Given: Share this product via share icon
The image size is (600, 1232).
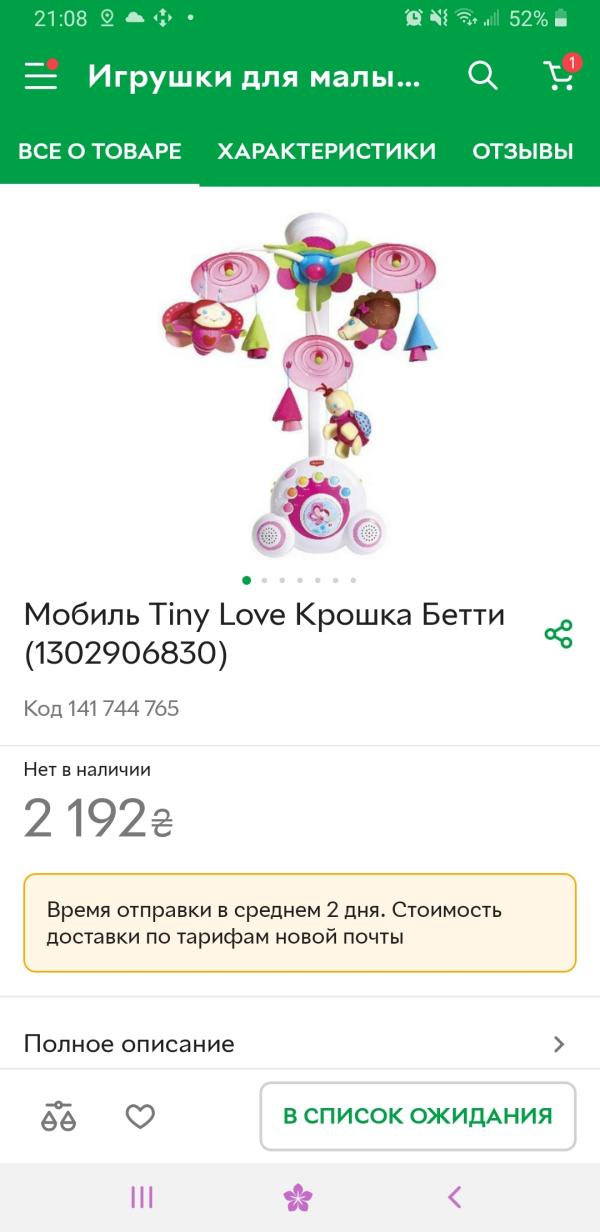Looking at the screenshot, I should tap(558, 634).
